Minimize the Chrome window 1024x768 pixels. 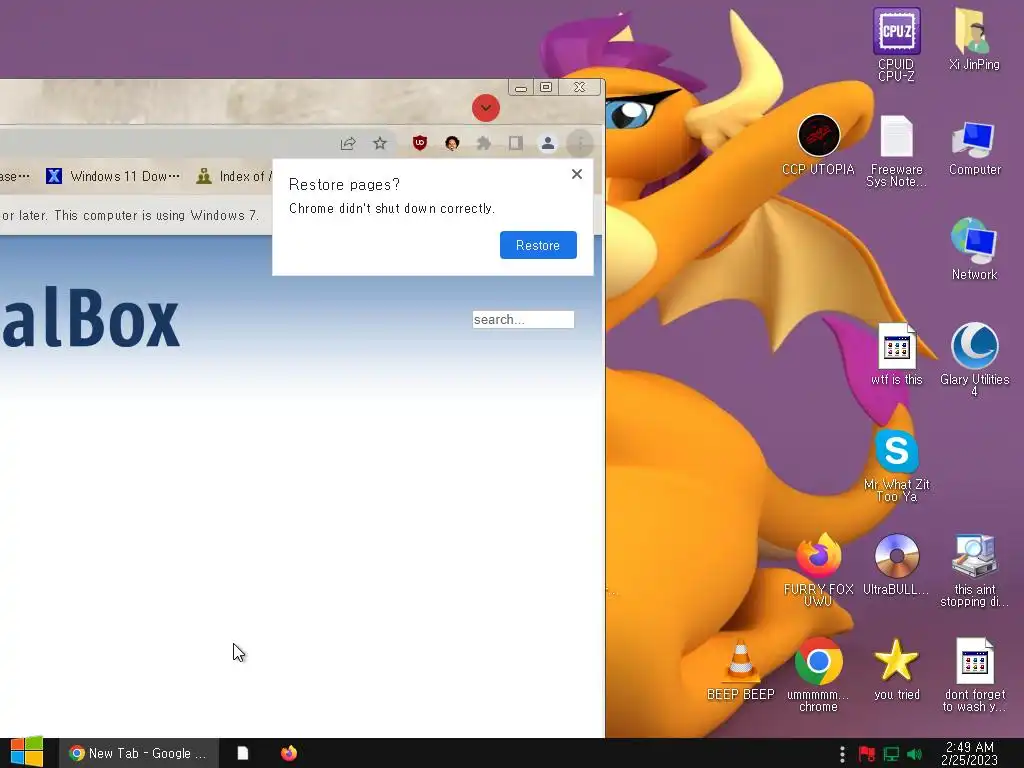520,87
